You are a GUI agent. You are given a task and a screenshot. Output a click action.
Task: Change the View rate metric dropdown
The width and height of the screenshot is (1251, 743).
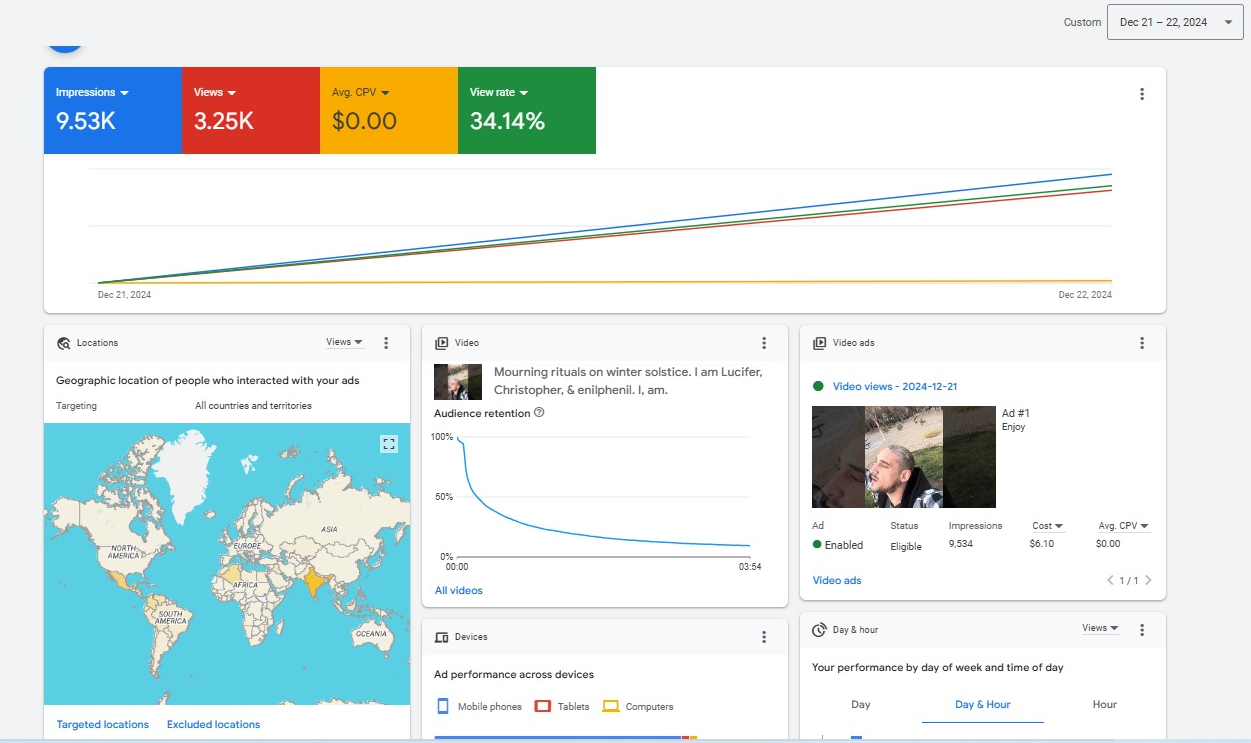[x=498, y=93]
